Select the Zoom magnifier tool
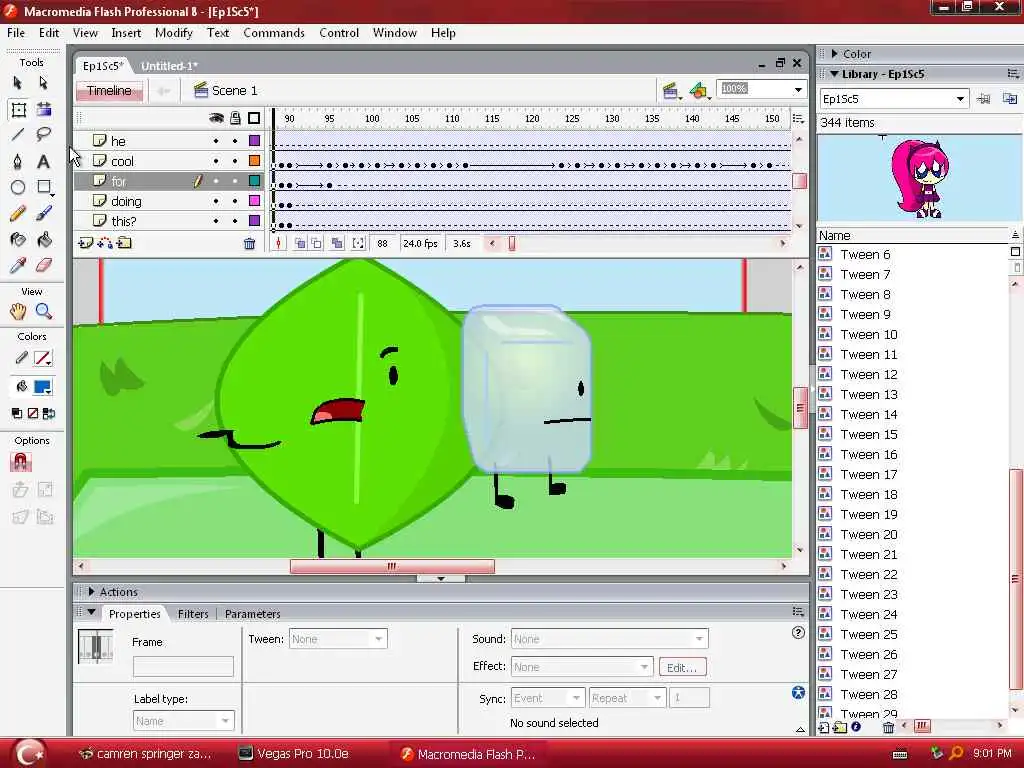 tap(44, 312)
